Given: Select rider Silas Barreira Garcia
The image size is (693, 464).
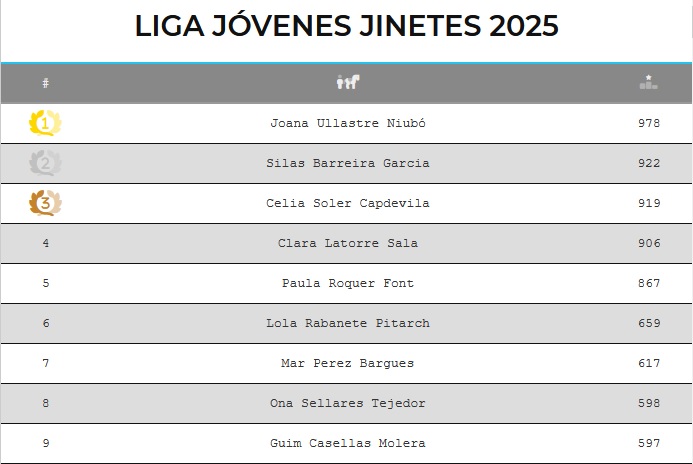Looking at the screenshot, I should click(x=348, y=163).
